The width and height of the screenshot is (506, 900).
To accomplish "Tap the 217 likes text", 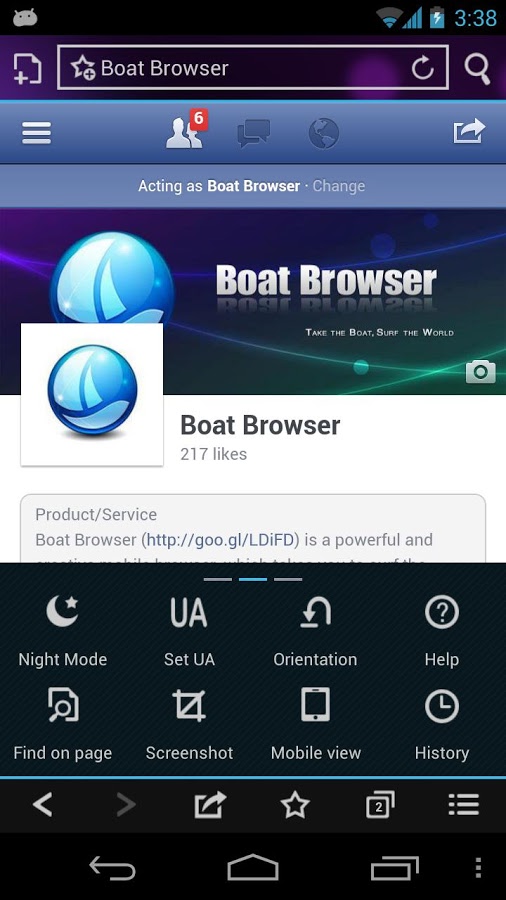I will pyautogui.click(x=213, y=454).
